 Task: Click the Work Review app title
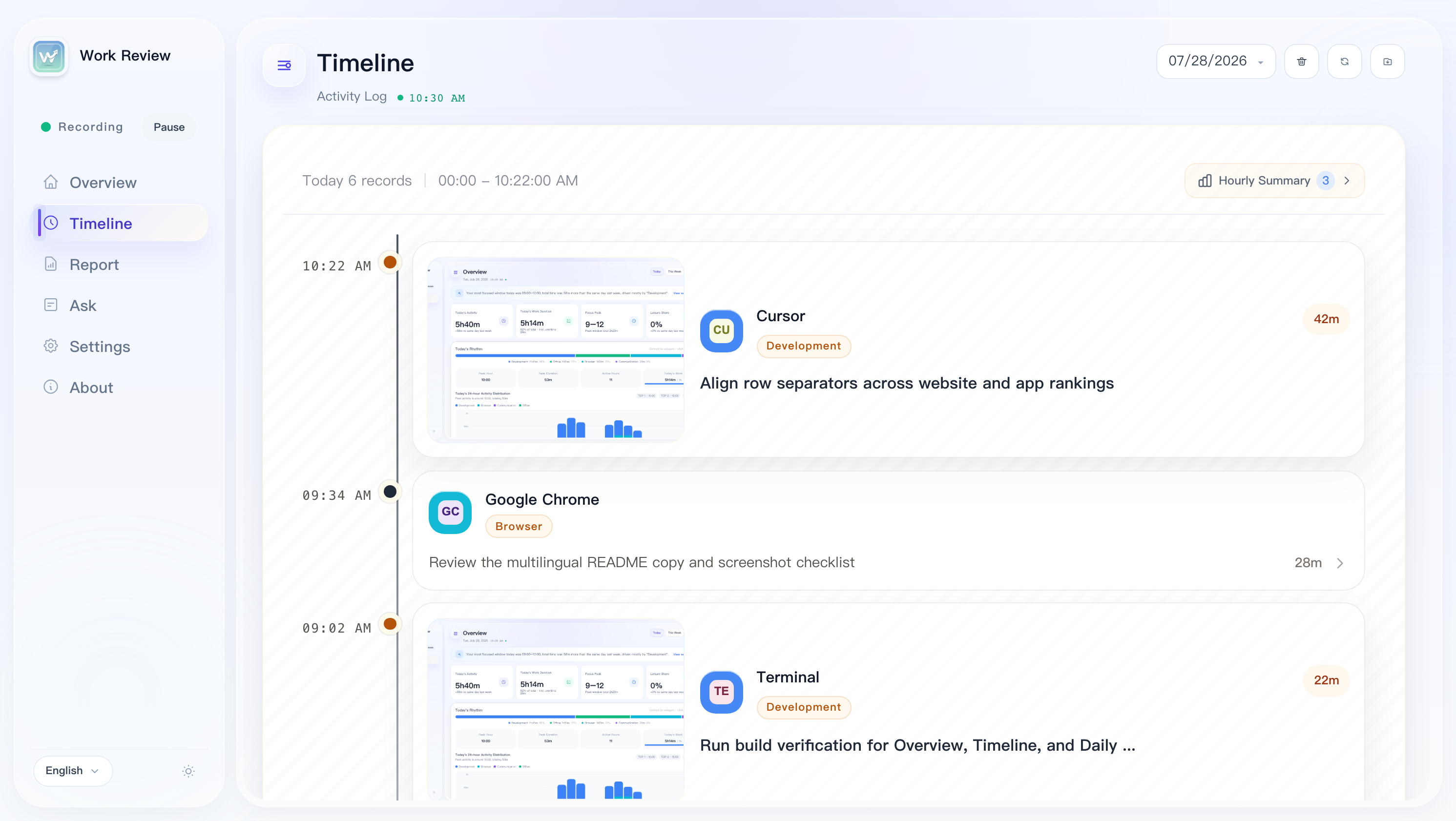125,55
